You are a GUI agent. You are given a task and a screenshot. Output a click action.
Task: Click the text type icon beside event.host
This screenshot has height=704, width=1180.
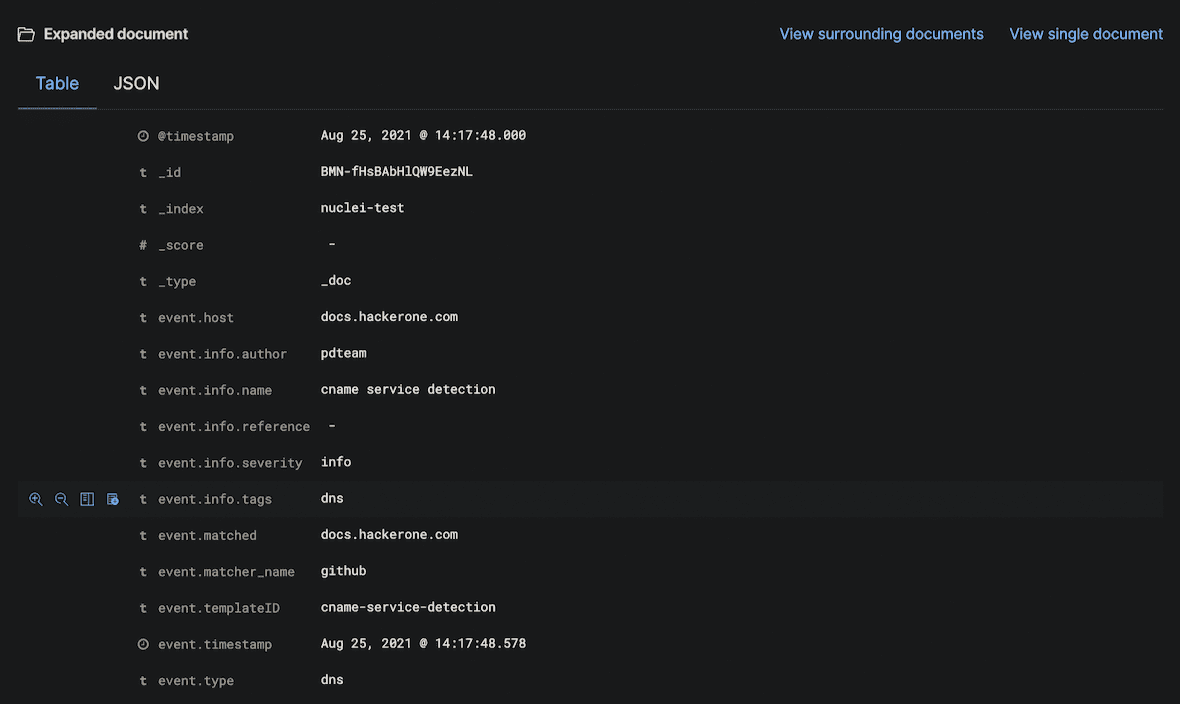pyautogui.click(x=143, y=318)
